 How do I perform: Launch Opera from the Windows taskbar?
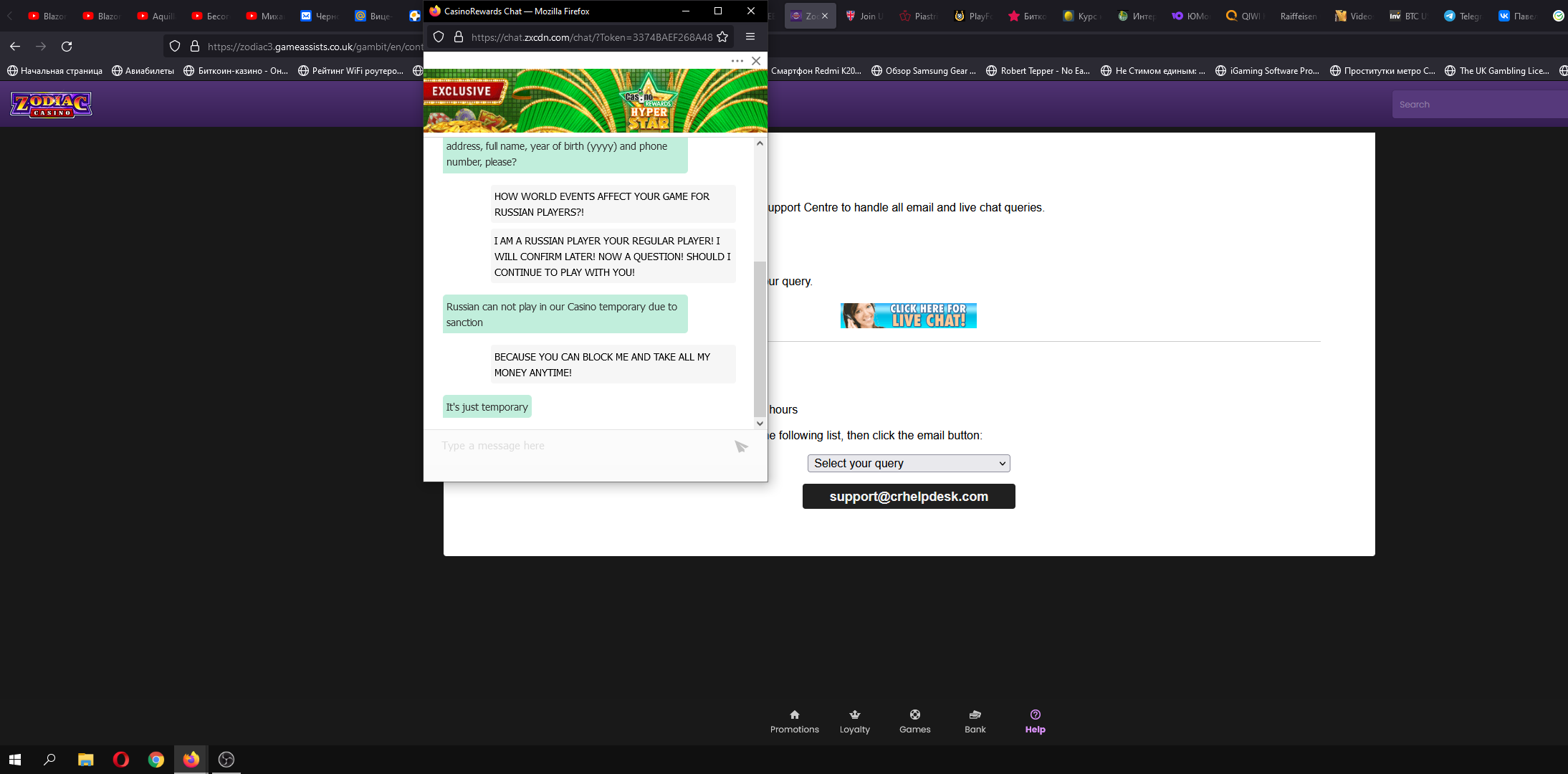pos(120,760)
